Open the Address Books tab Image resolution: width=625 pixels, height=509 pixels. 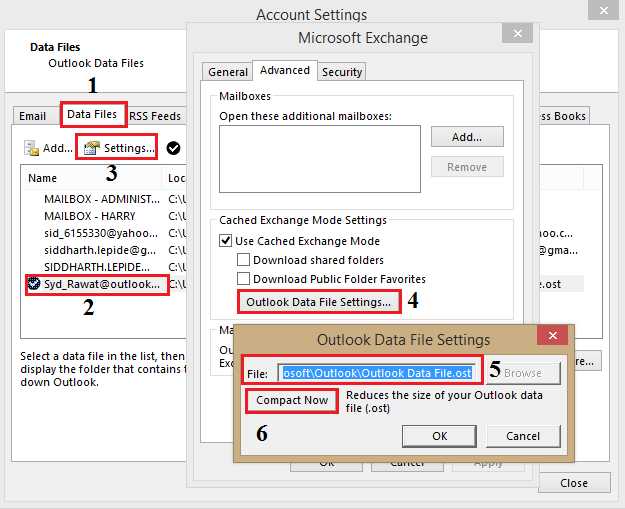(564, 116)
